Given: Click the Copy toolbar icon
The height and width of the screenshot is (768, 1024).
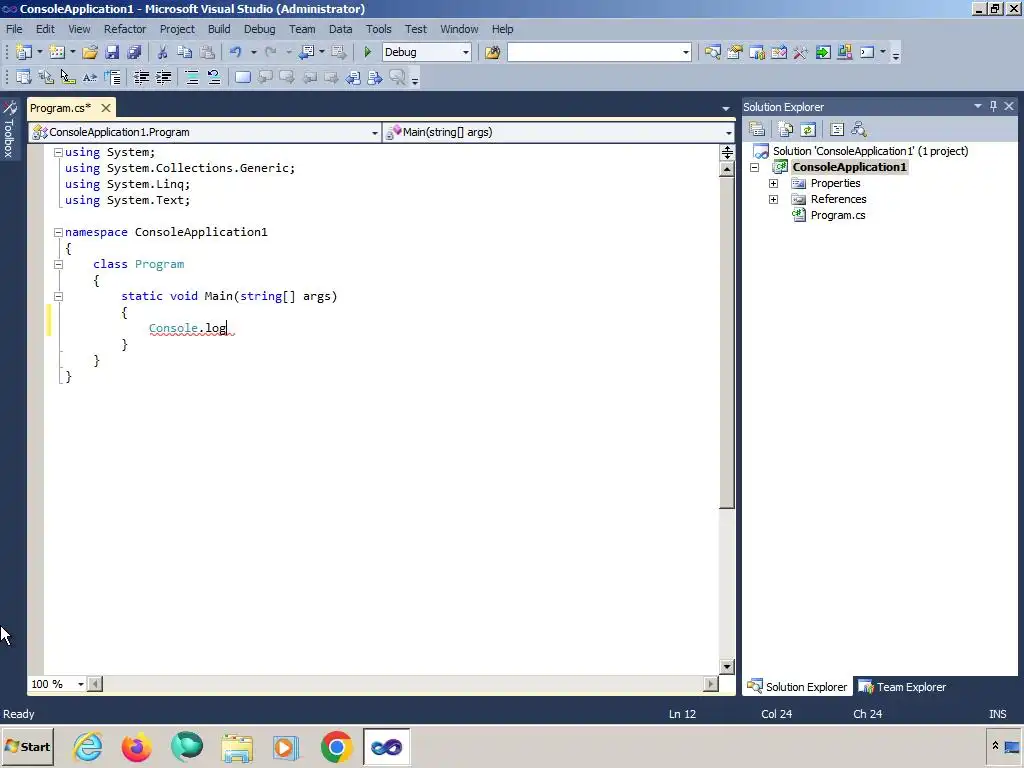Looking at the screenshot, I should [185, 52].
